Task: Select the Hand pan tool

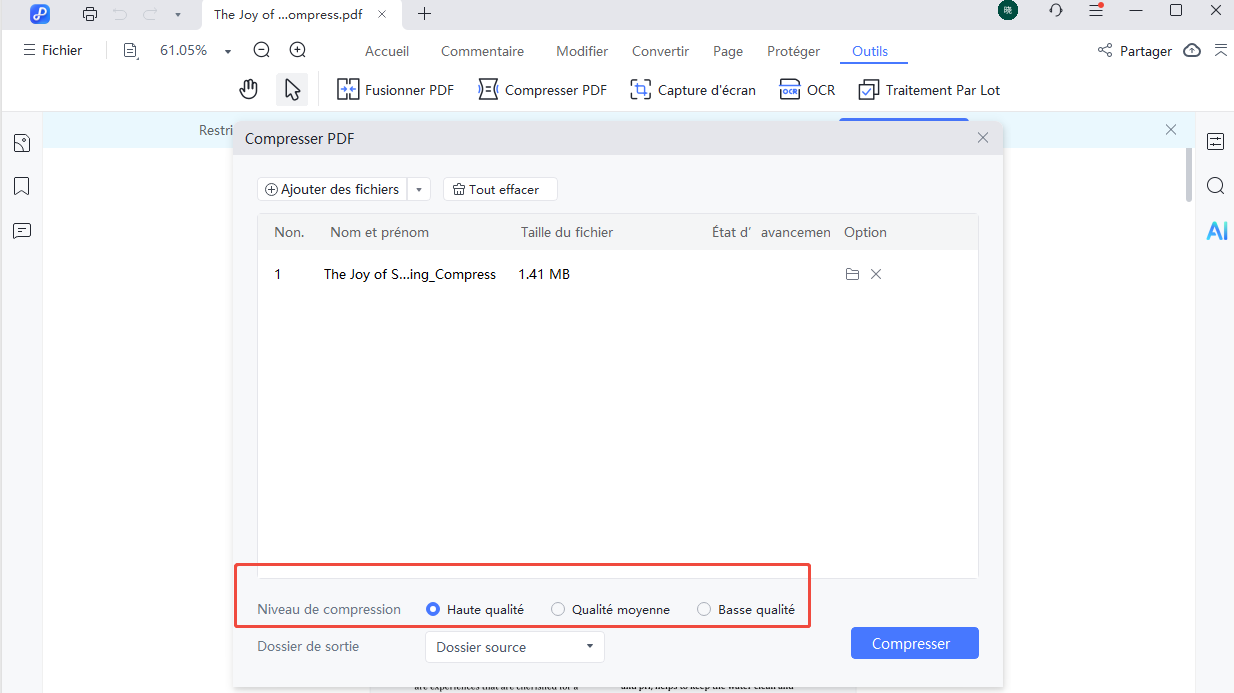Action: click(x=248, y=88)
